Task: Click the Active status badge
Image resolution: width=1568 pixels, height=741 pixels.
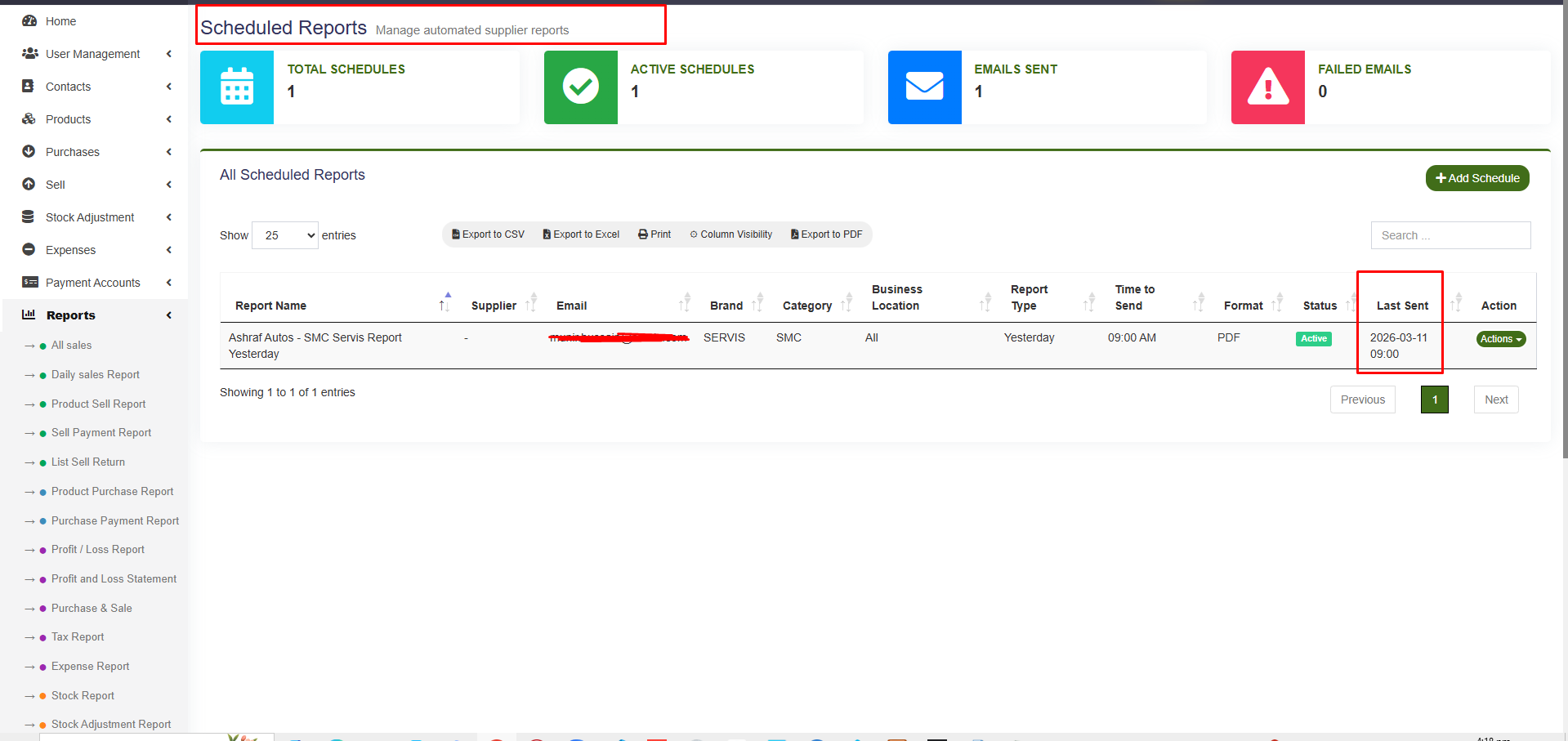Action: (x=1312, y=337)
